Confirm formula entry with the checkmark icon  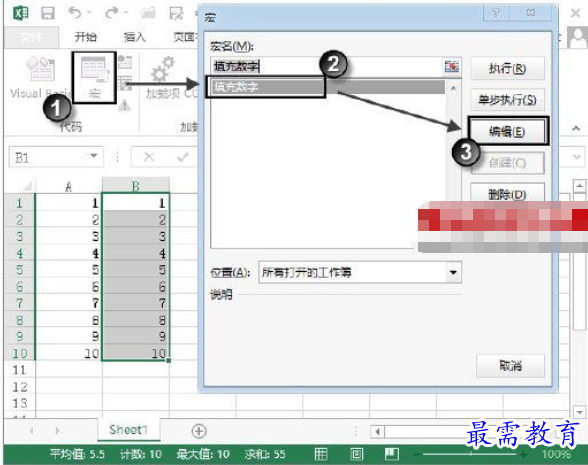[183, 157]
